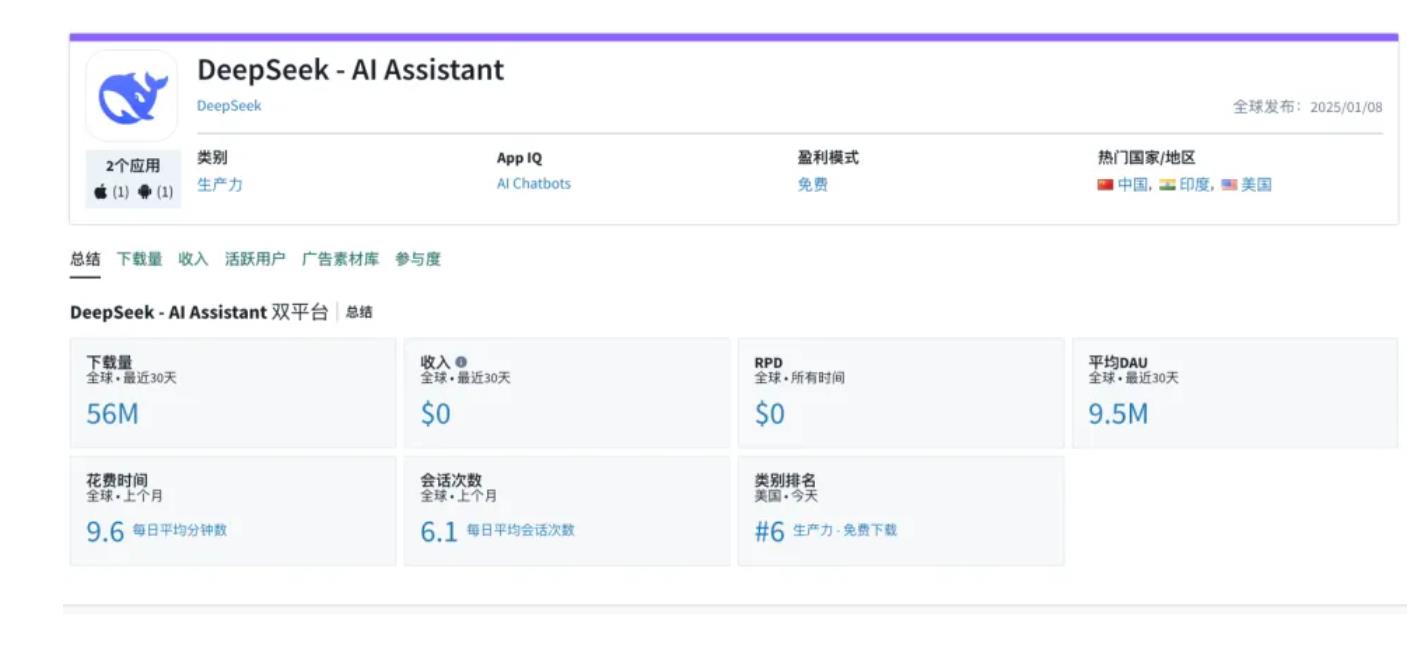Switch to the 下载量 tab

coord(139,259)
